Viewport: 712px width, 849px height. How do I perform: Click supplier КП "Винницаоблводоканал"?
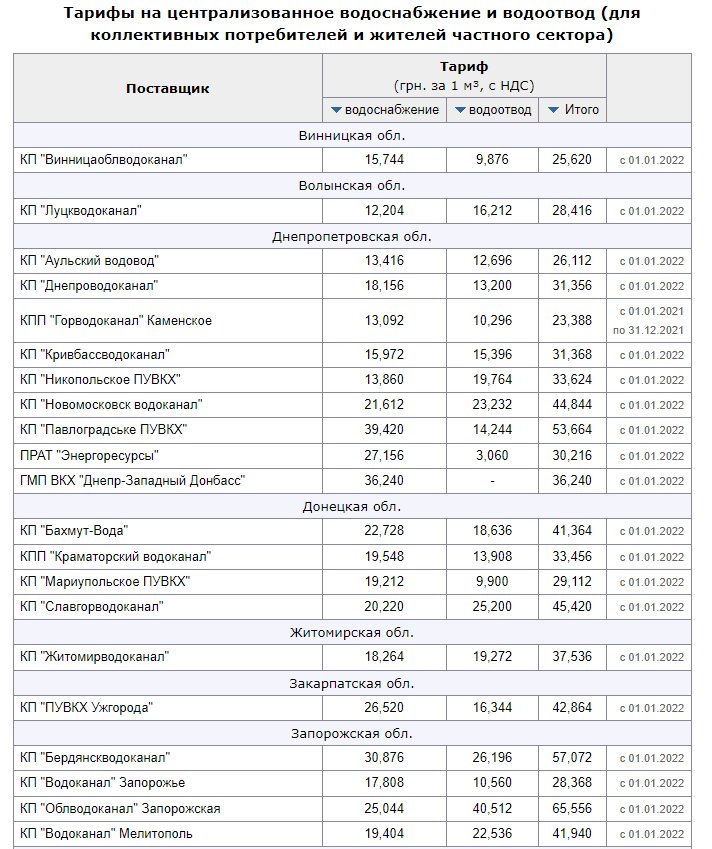pos(104,159)
